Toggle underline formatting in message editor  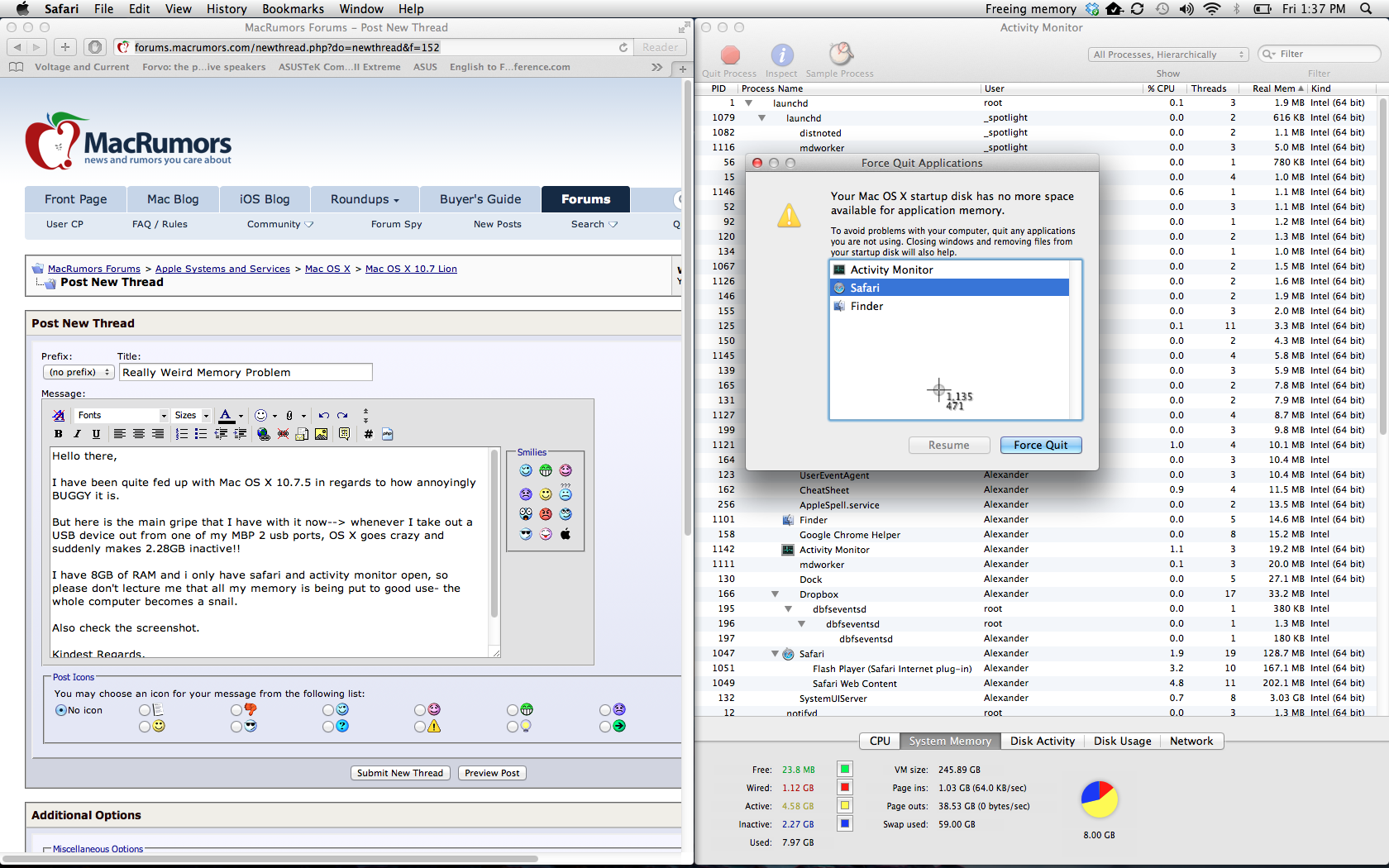pyautogui.click(x=96, y=434)
